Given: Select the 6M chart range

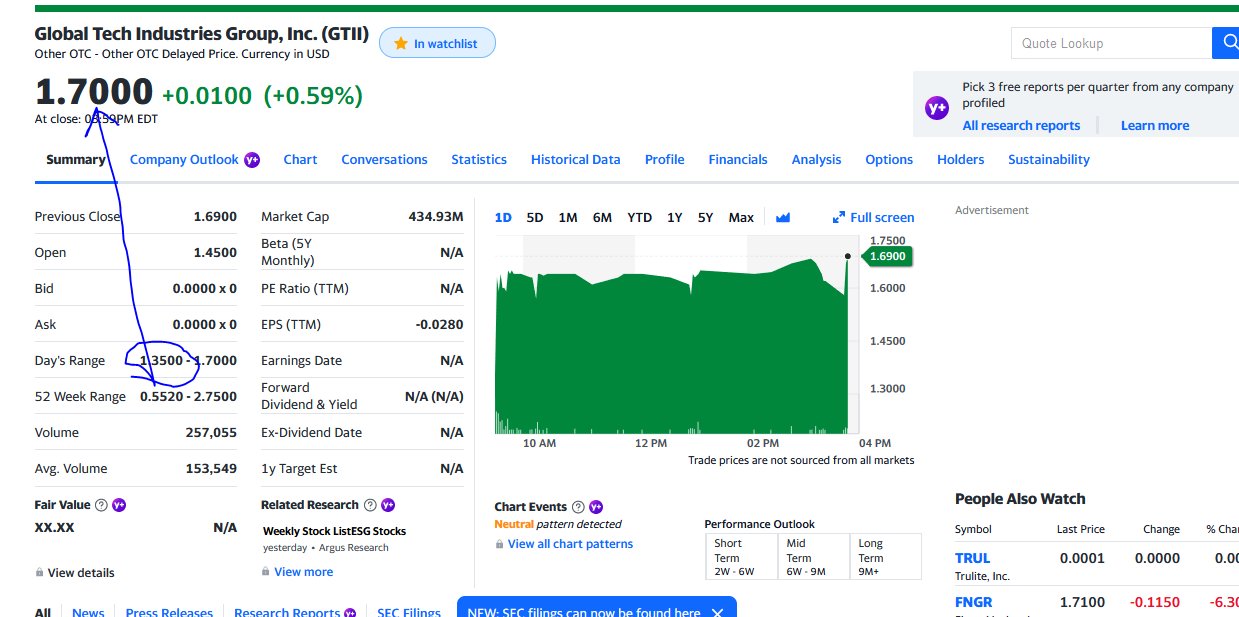Looking at the screenshot, I should click(x=602, y=217).
